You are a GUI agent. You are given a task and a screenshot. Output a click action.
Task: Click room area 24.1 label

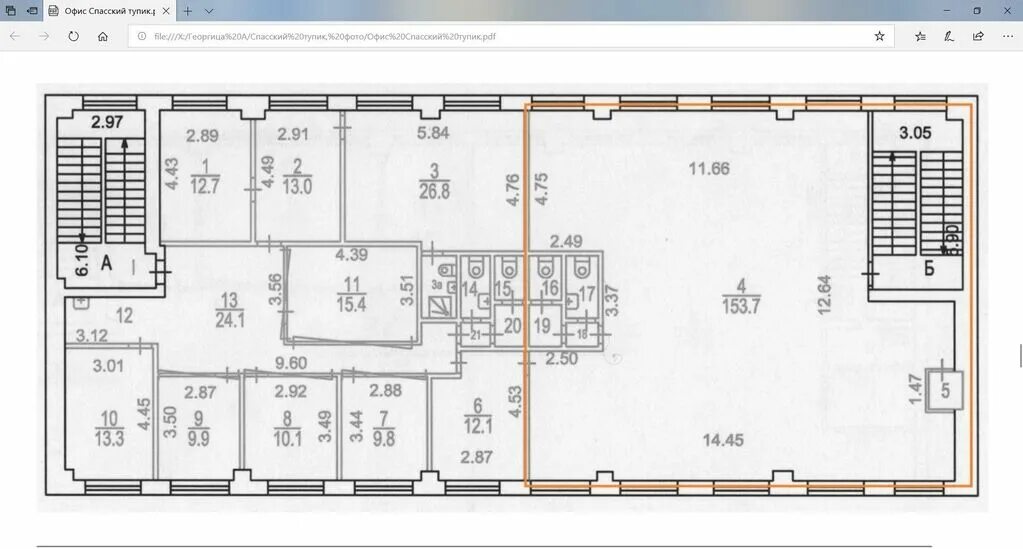tap(230, 320)
